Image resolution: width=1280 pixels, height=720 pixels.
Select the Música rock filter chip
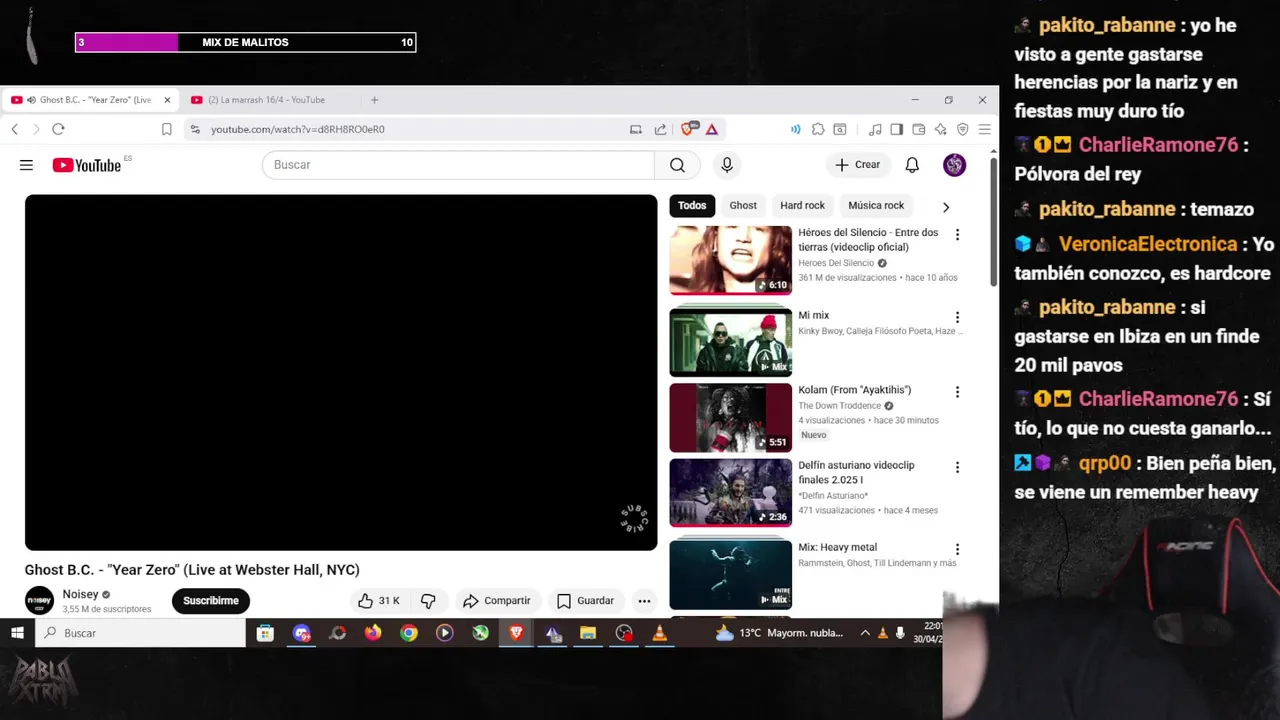click(x=876, y=206)
